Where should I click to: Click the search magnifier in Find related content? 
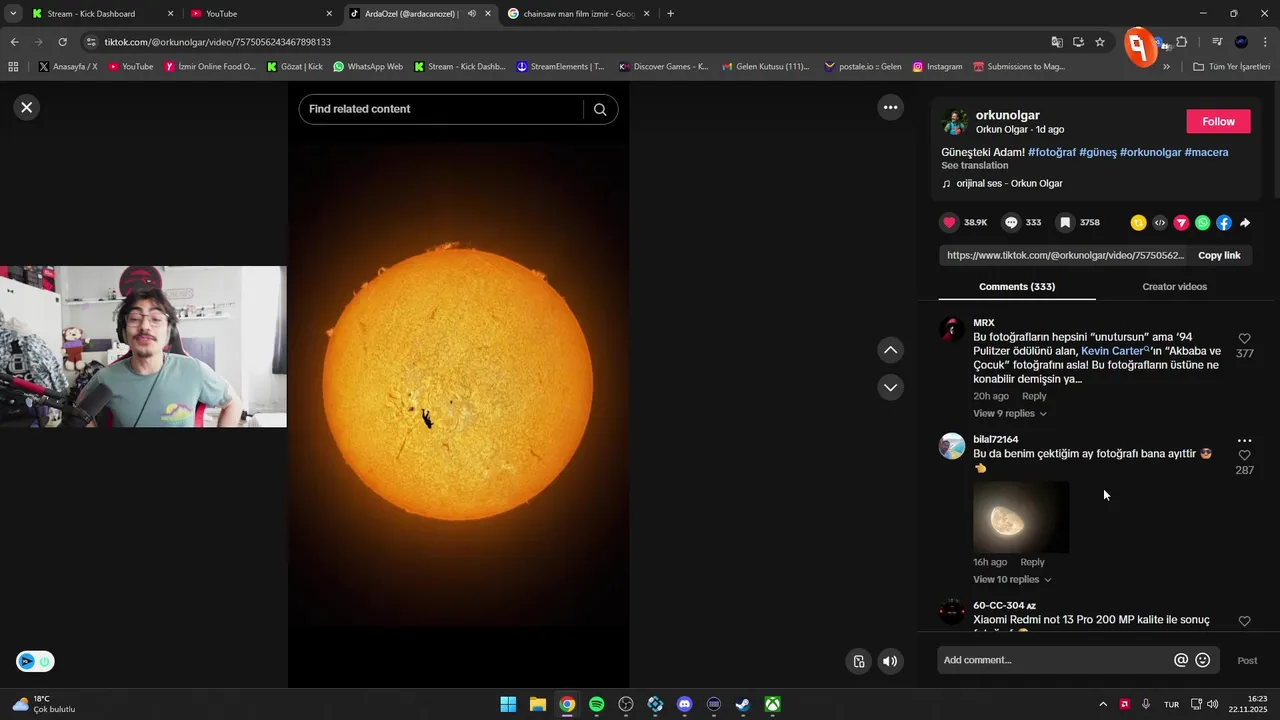(600, 109)
